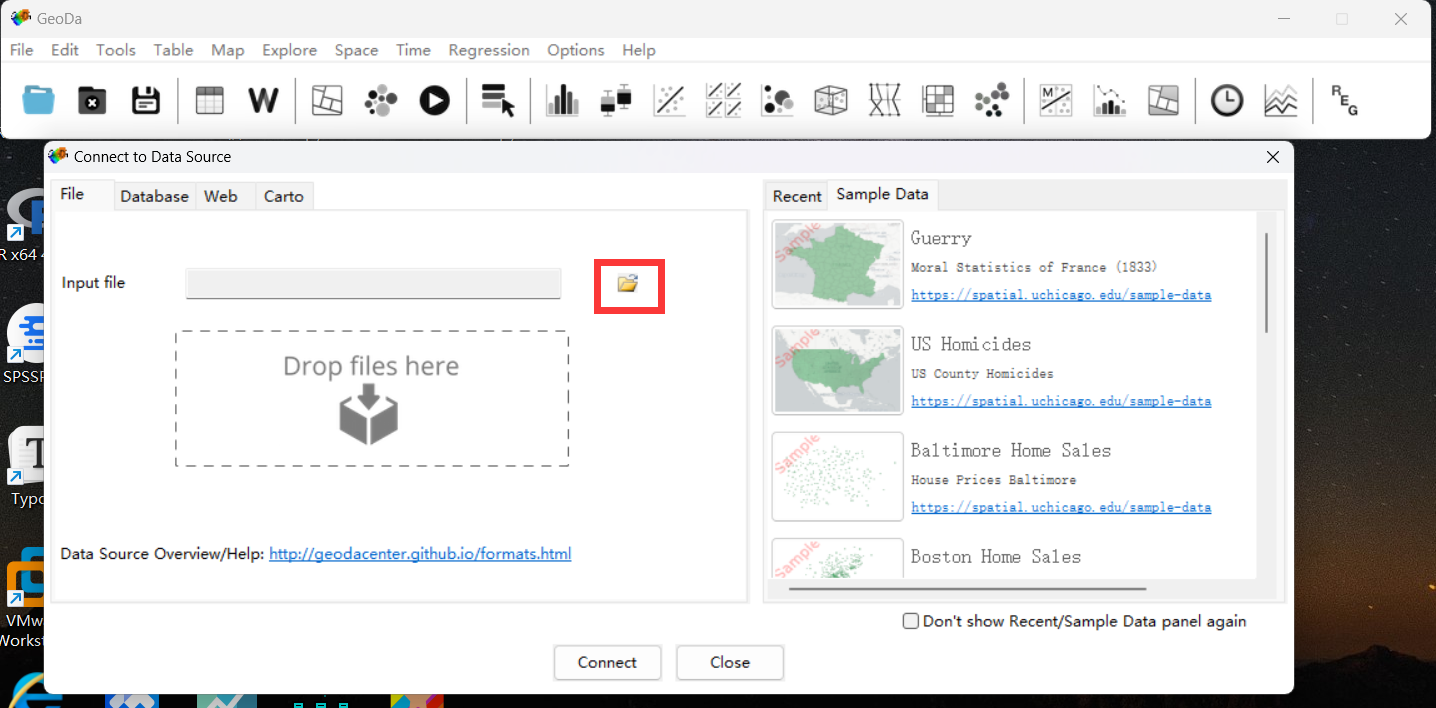Open the Category Editor cursor icon
The width and height of the screenshot is (1436, 708).
tap(498, 100)
